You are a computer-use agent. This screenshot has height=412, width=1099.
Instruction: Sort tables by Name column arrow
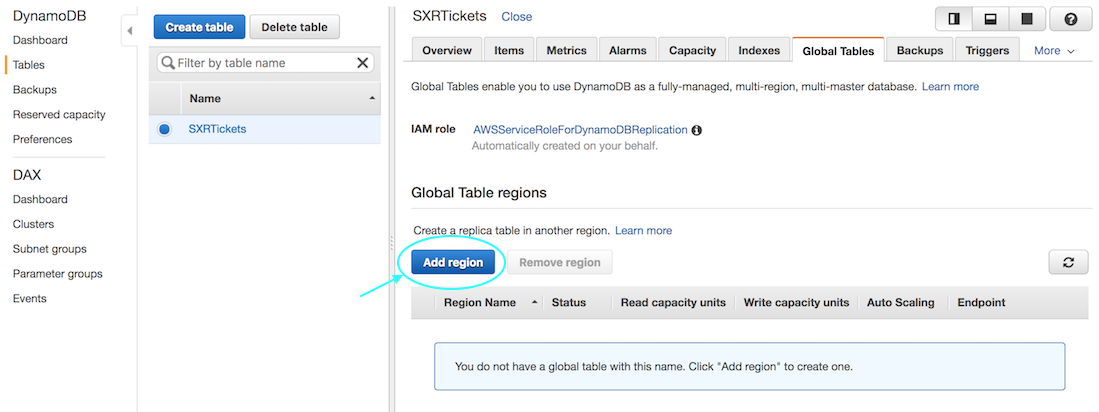pos(372,98)
